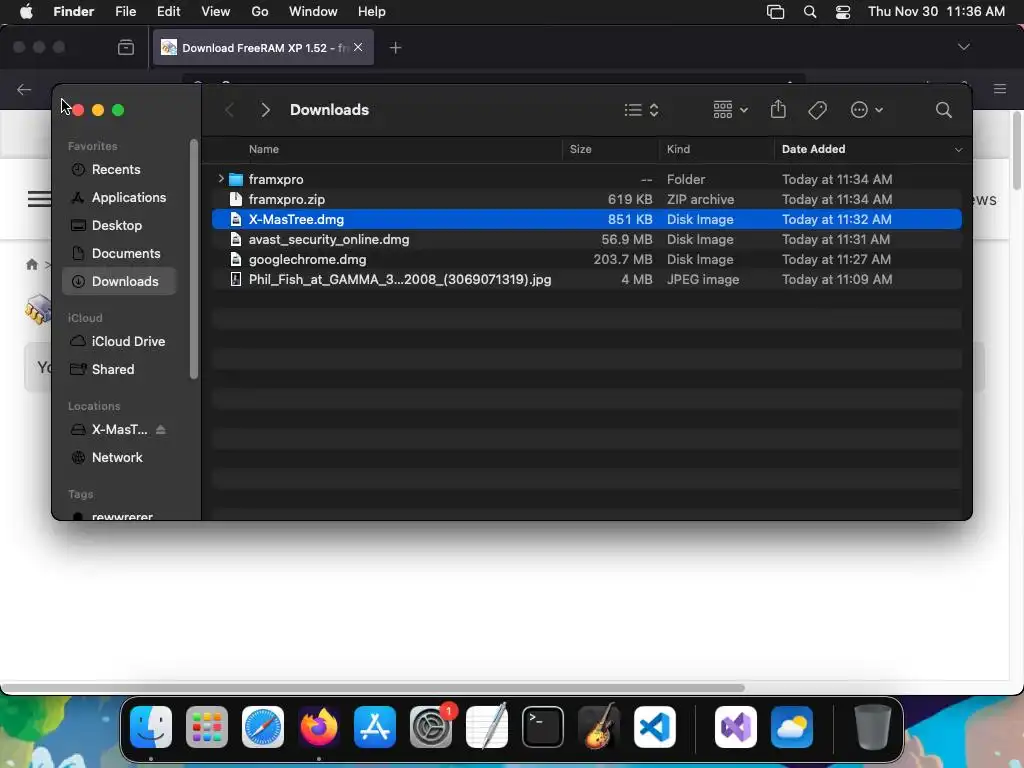Screen dimensions: 1024x768
Task: Open the Go menu
Action: 260,12
